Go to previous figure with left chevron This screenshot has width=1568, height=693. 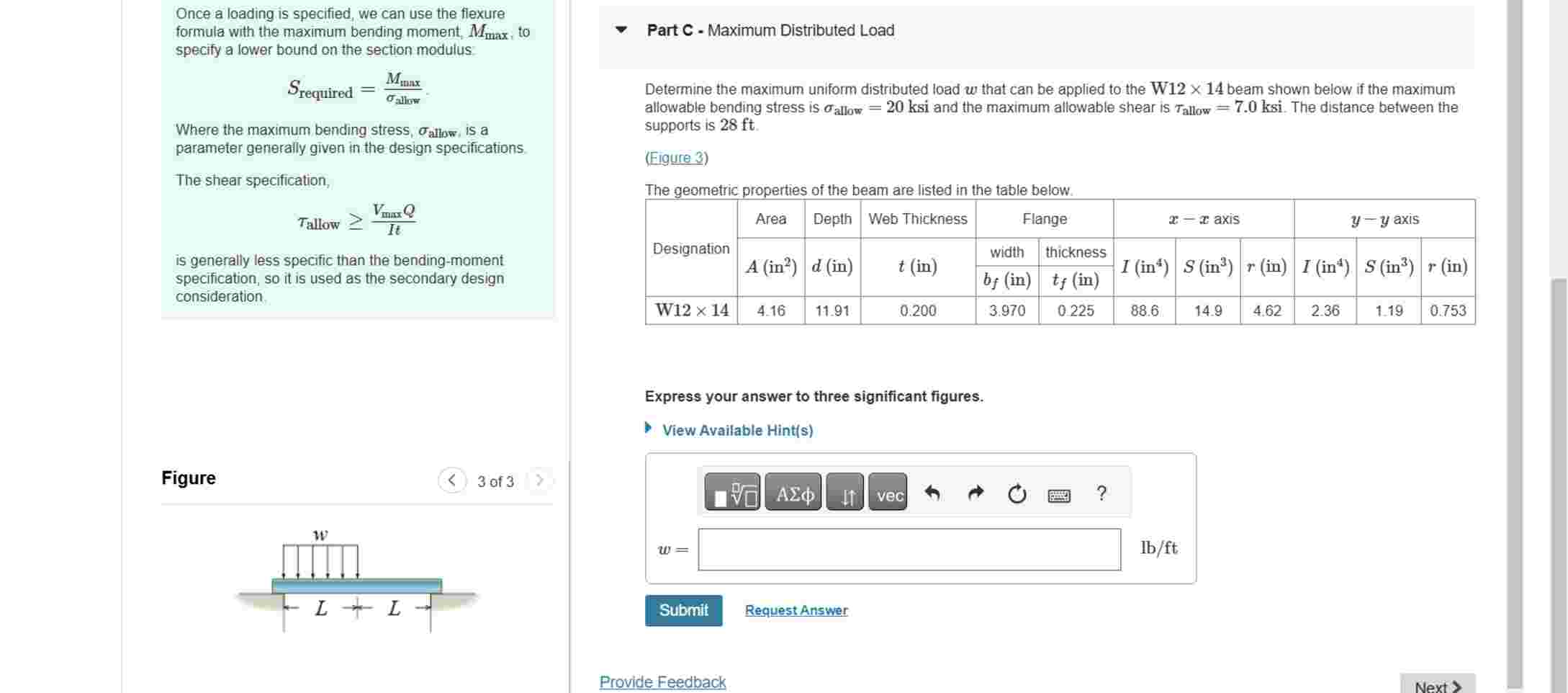point(452,480)
